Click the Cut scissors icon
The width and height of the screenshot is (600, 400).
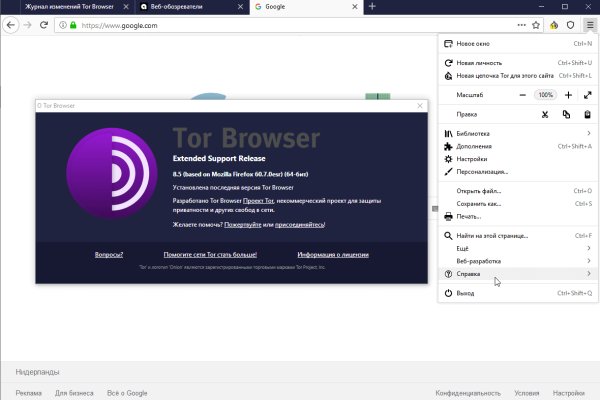point(545,114)
